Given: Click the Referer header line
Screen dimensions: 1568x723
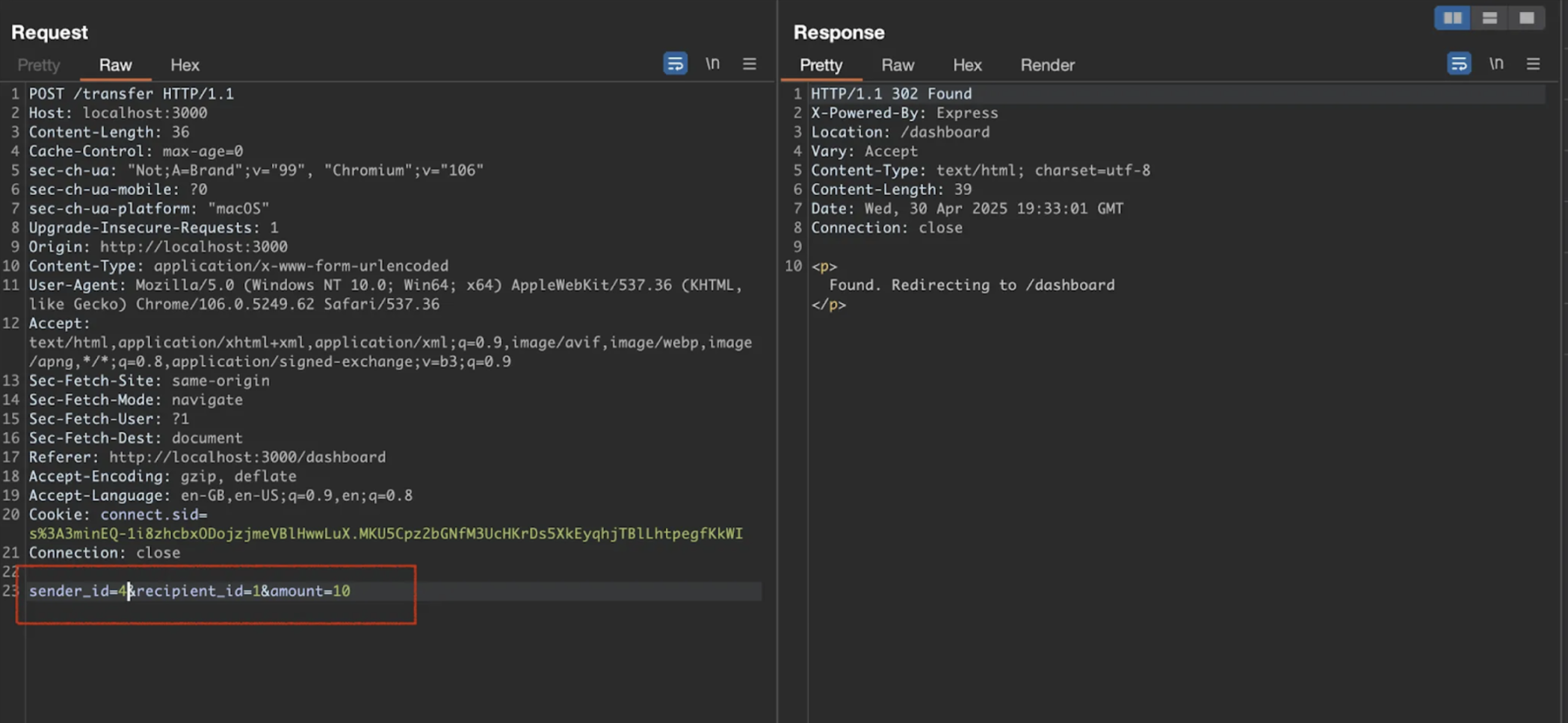Looking at the screenshot, I should [207, 457].
